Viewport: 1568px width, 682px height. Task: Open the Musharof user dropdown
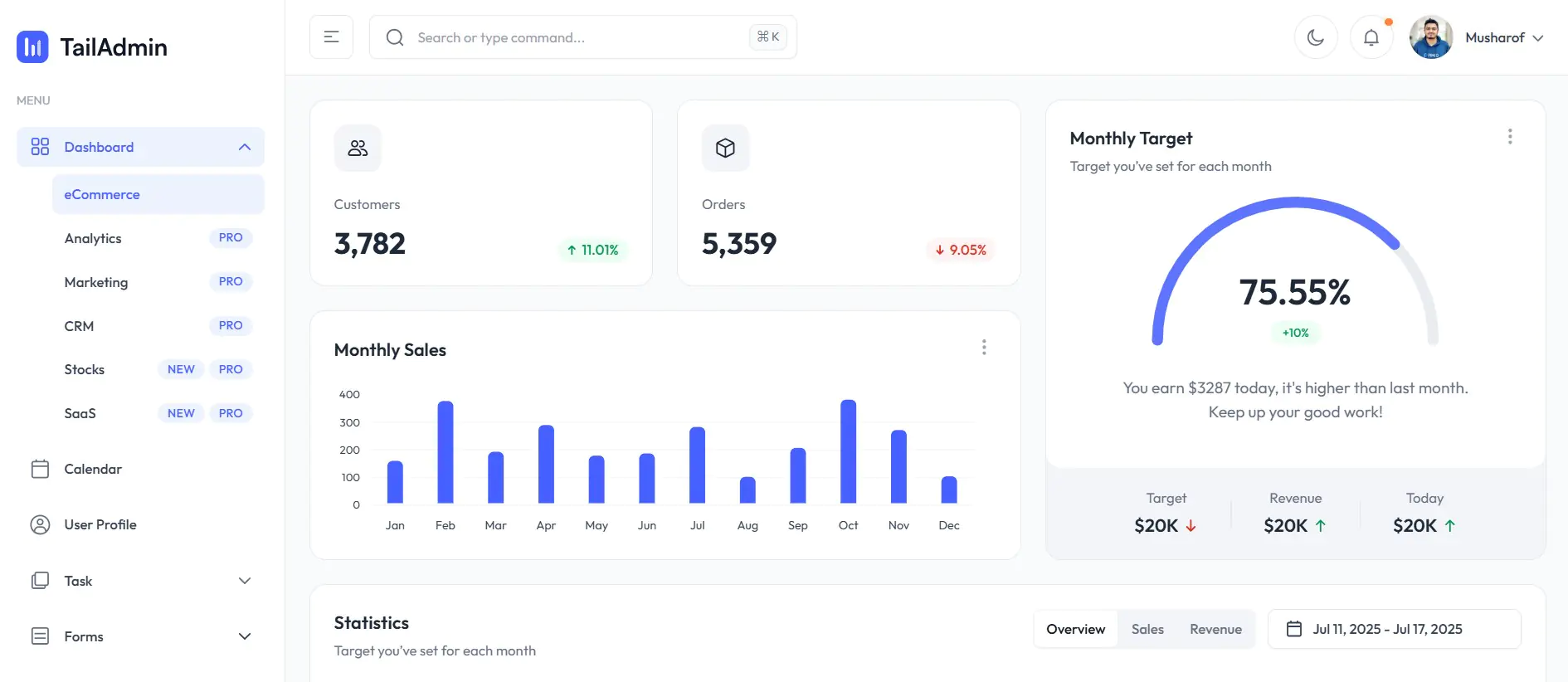click(x=1503, y=38)
